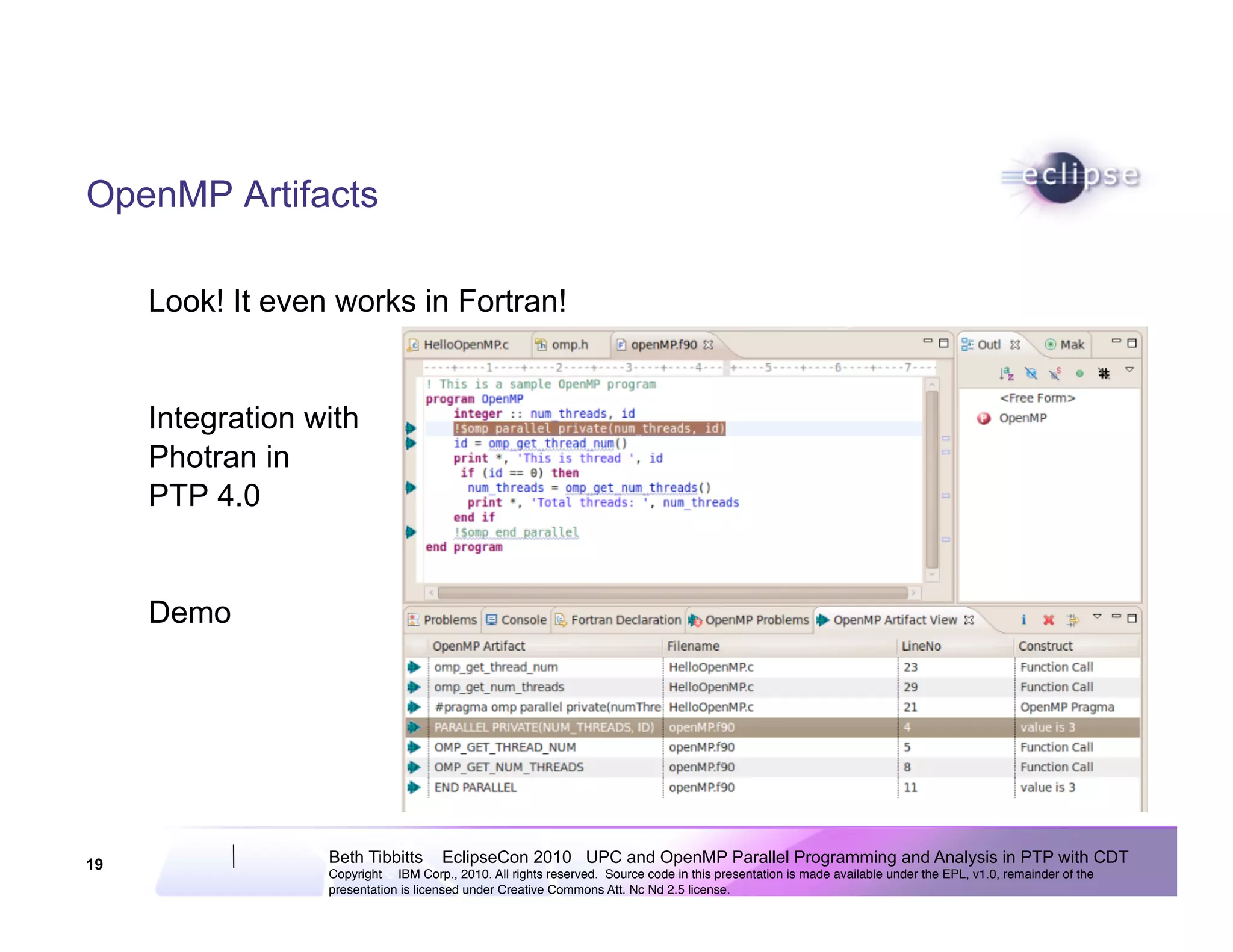Select the END PARALLEL artifact row
1233x952 pixels.
[772, 787]
